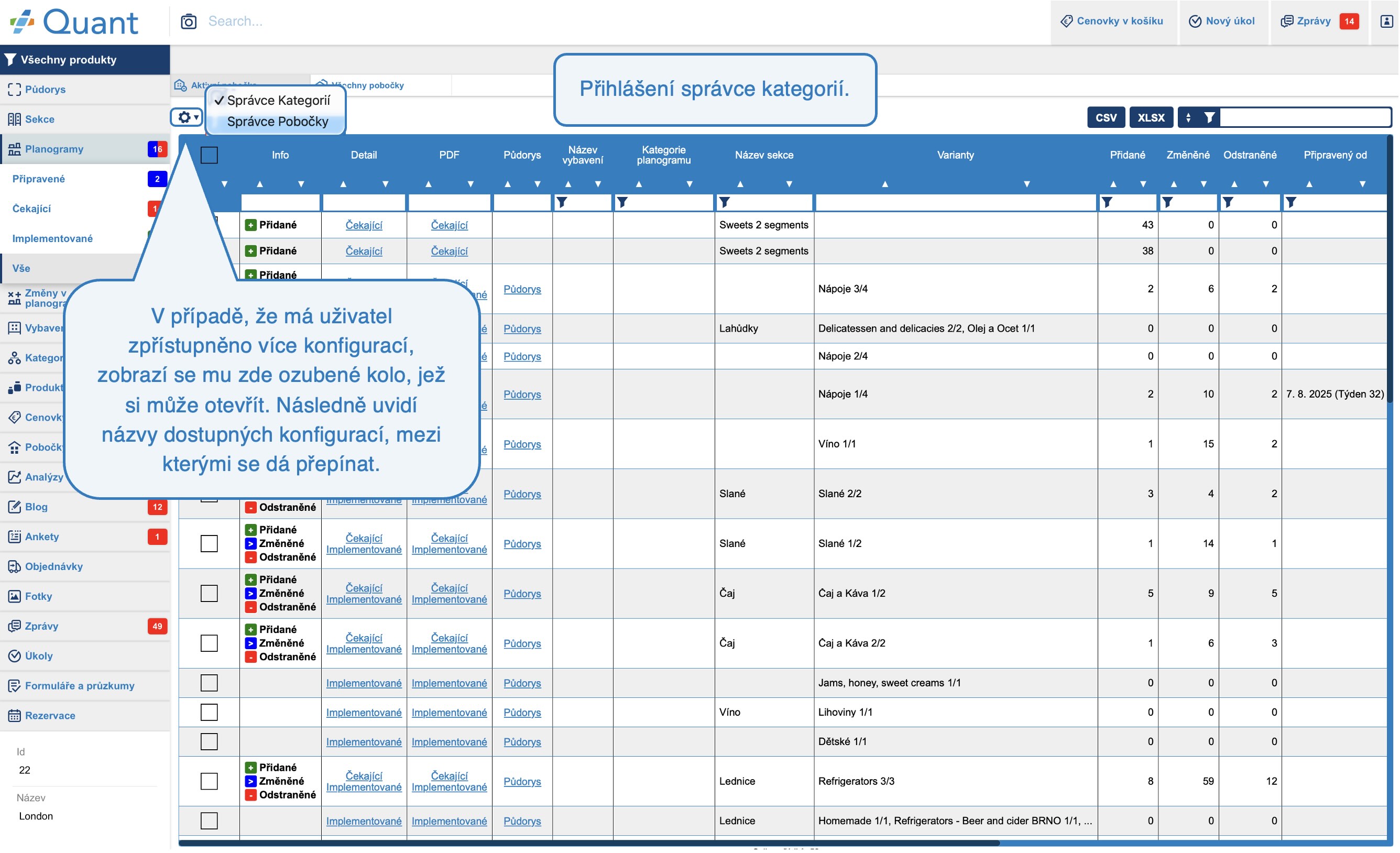
Task: Click the Objednávky icon in sidebar
Action: click(x=14, y=566)
